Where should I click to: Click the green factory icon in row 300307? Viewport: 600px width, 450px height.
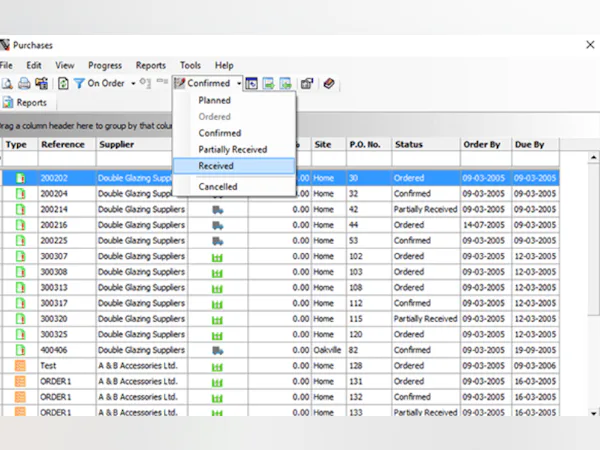[217, 257]
